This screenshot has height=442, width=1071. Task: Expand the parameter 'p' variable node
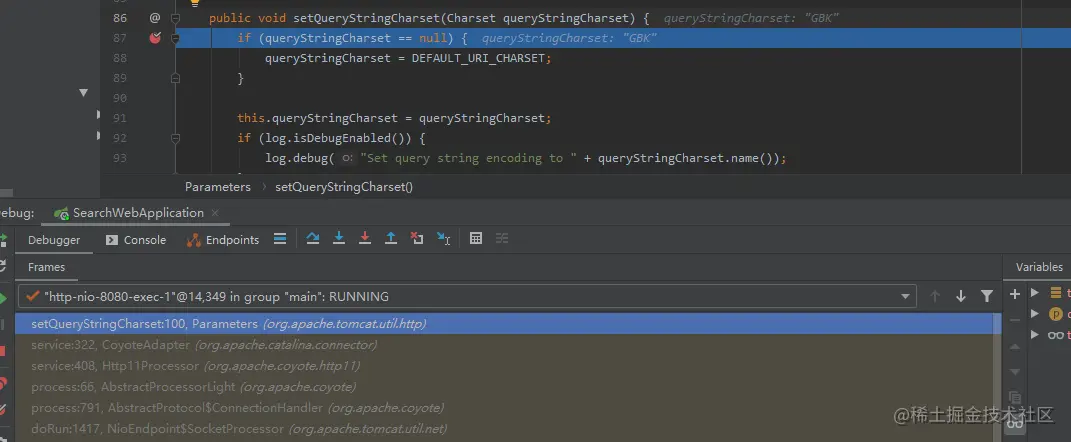pos(1035,314)
